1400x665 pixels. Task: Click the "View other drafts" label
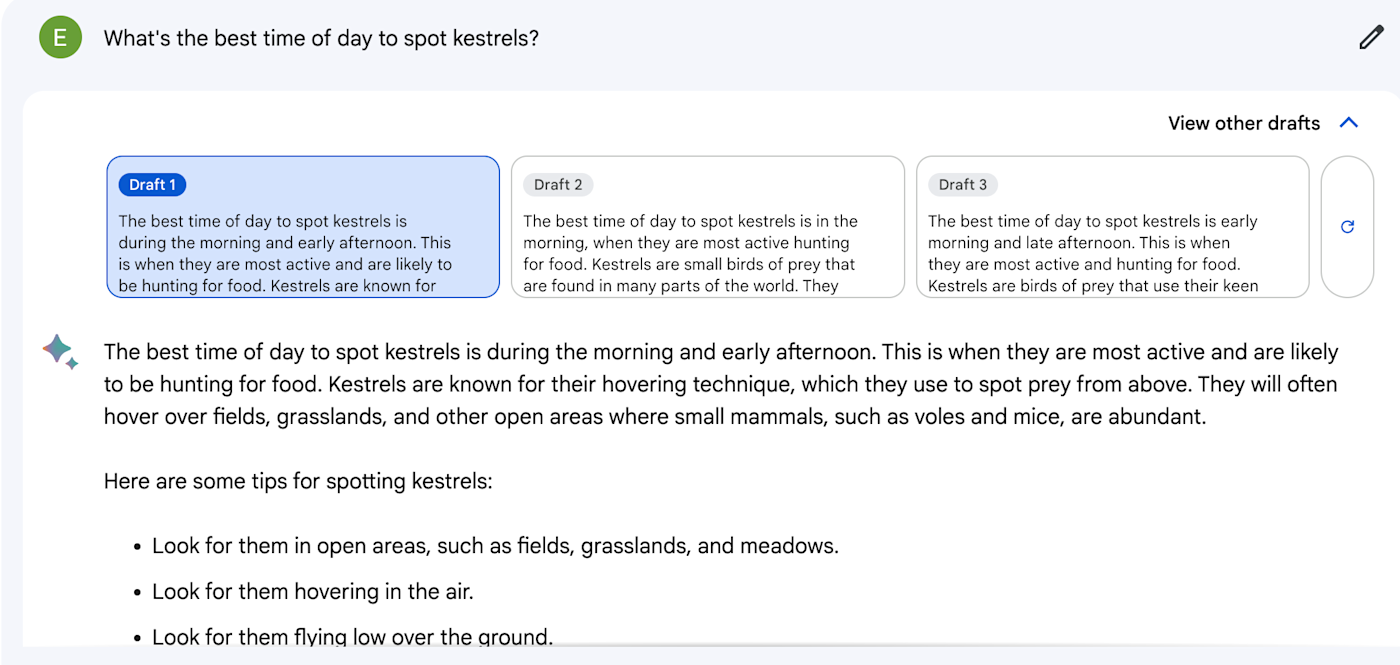tap(1244, 123)
